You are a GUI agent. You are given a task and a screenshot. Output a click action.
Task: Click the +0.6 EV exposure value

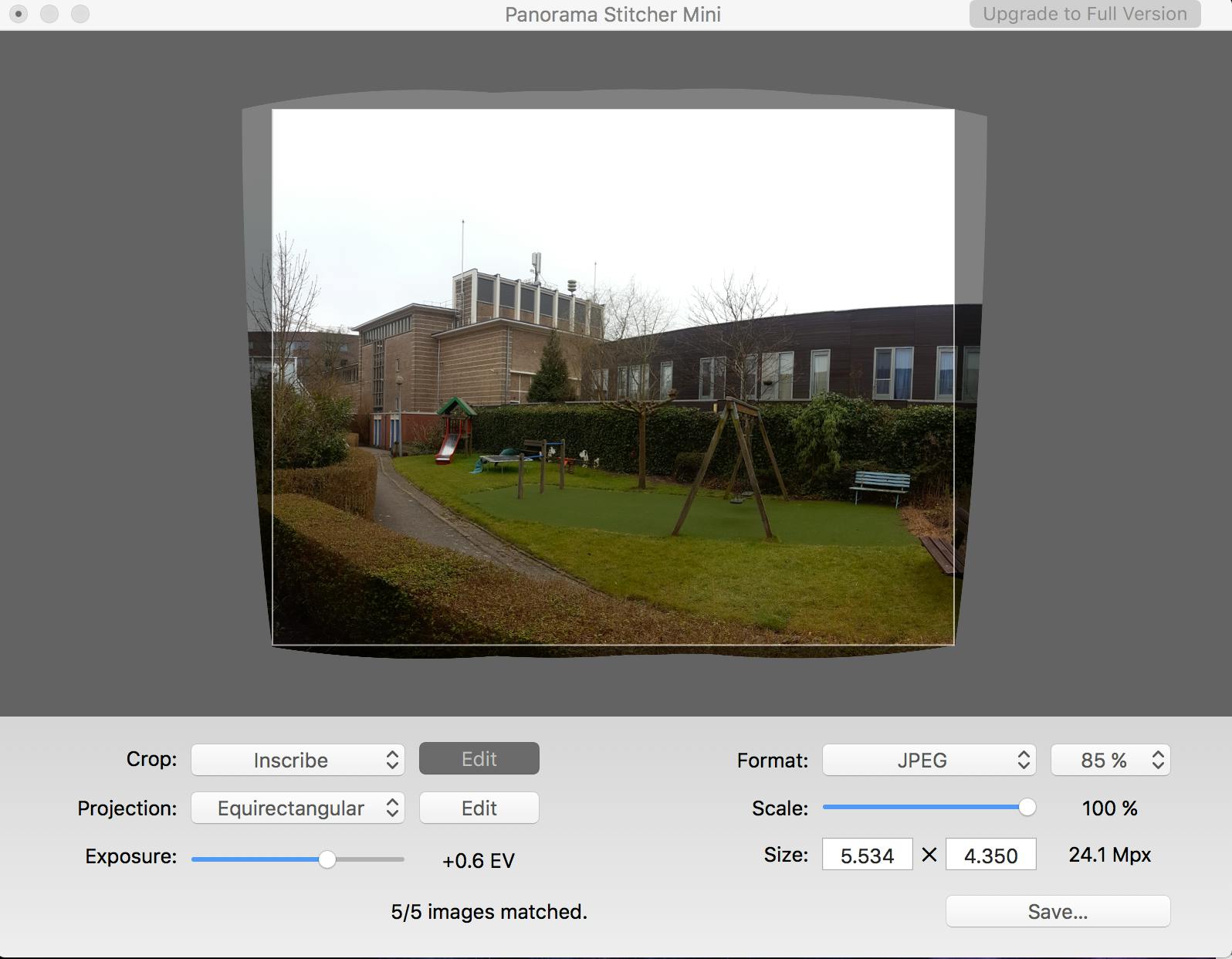[x=479, y=860]
